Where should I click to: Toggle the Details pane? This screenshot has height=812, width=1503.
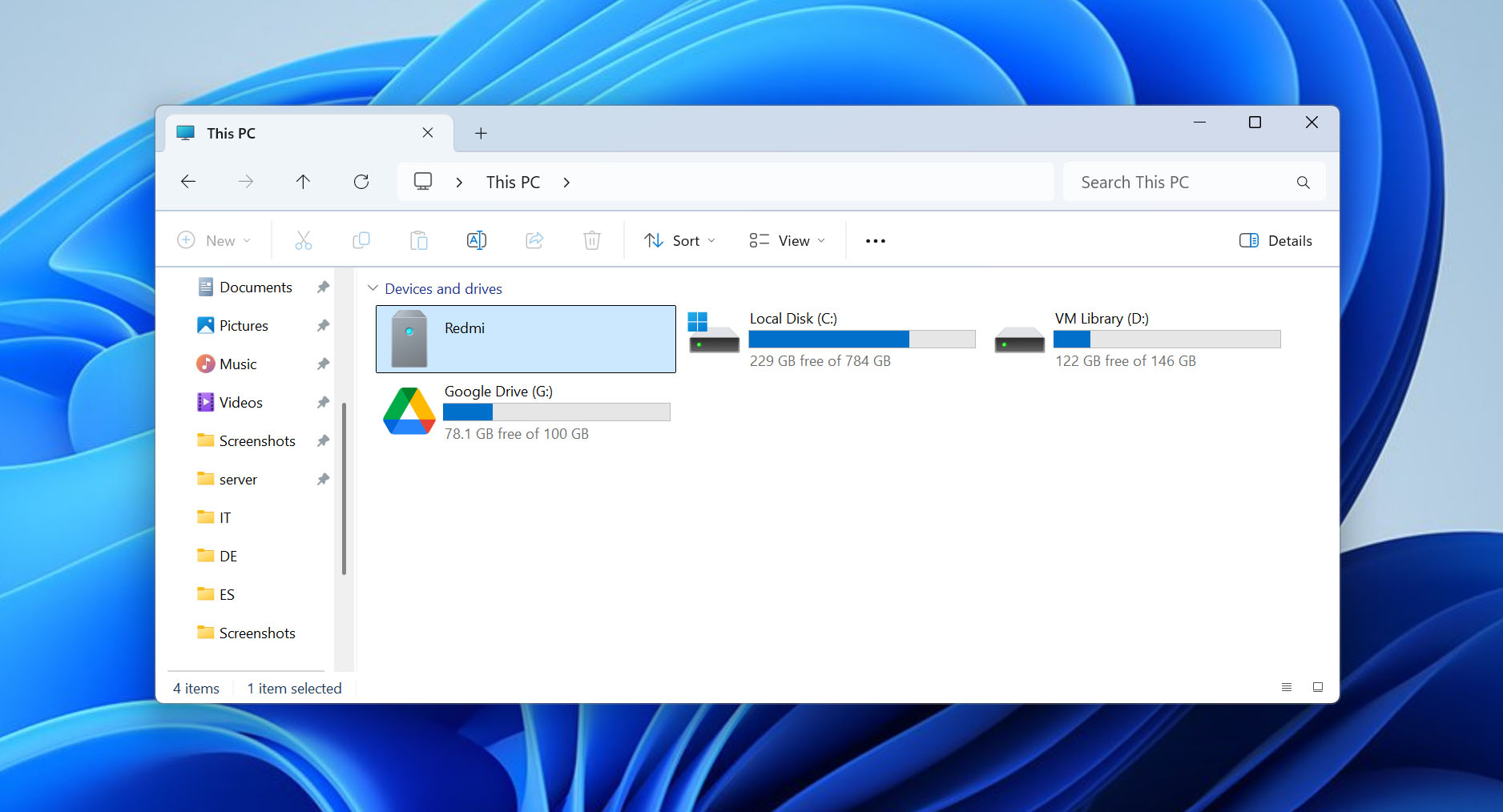click(1275, 240)
